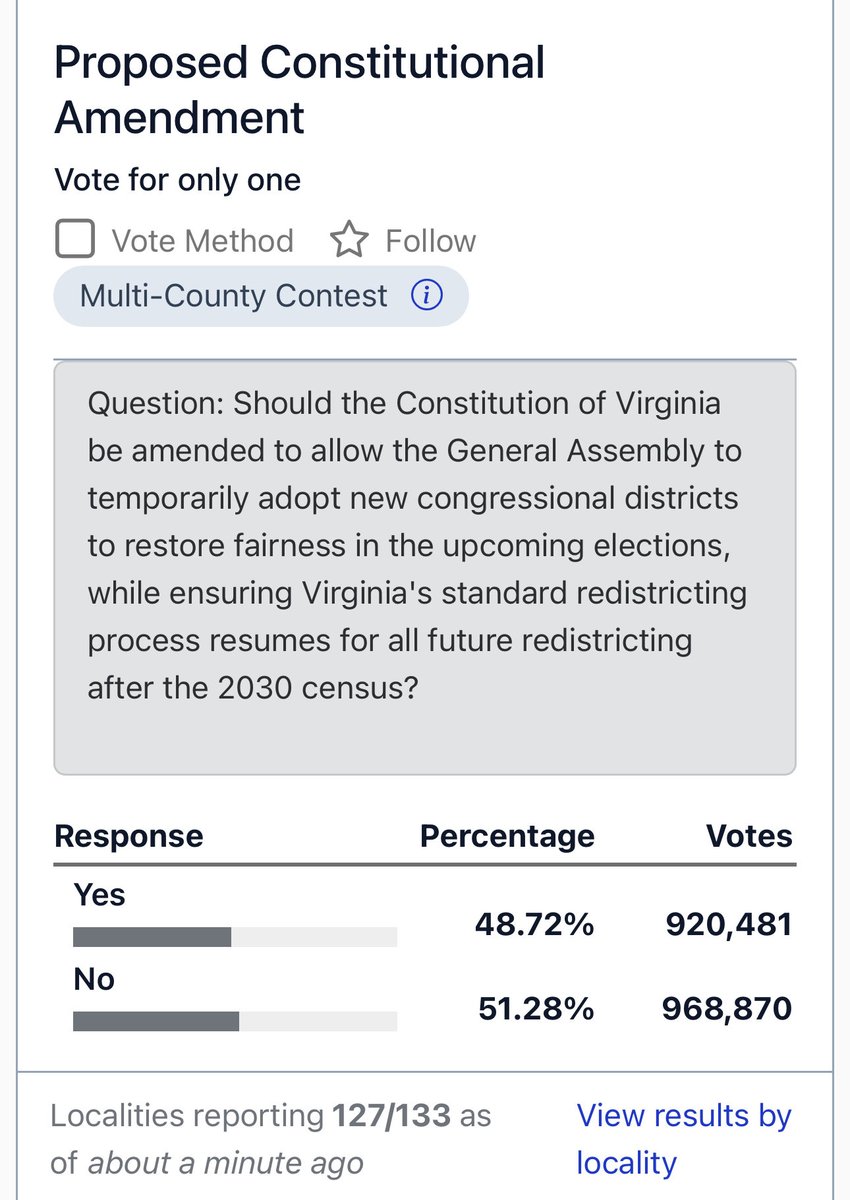This screenshot has width=850, height=1200.
Task: Select the Response column header
Action: point(128,836)
